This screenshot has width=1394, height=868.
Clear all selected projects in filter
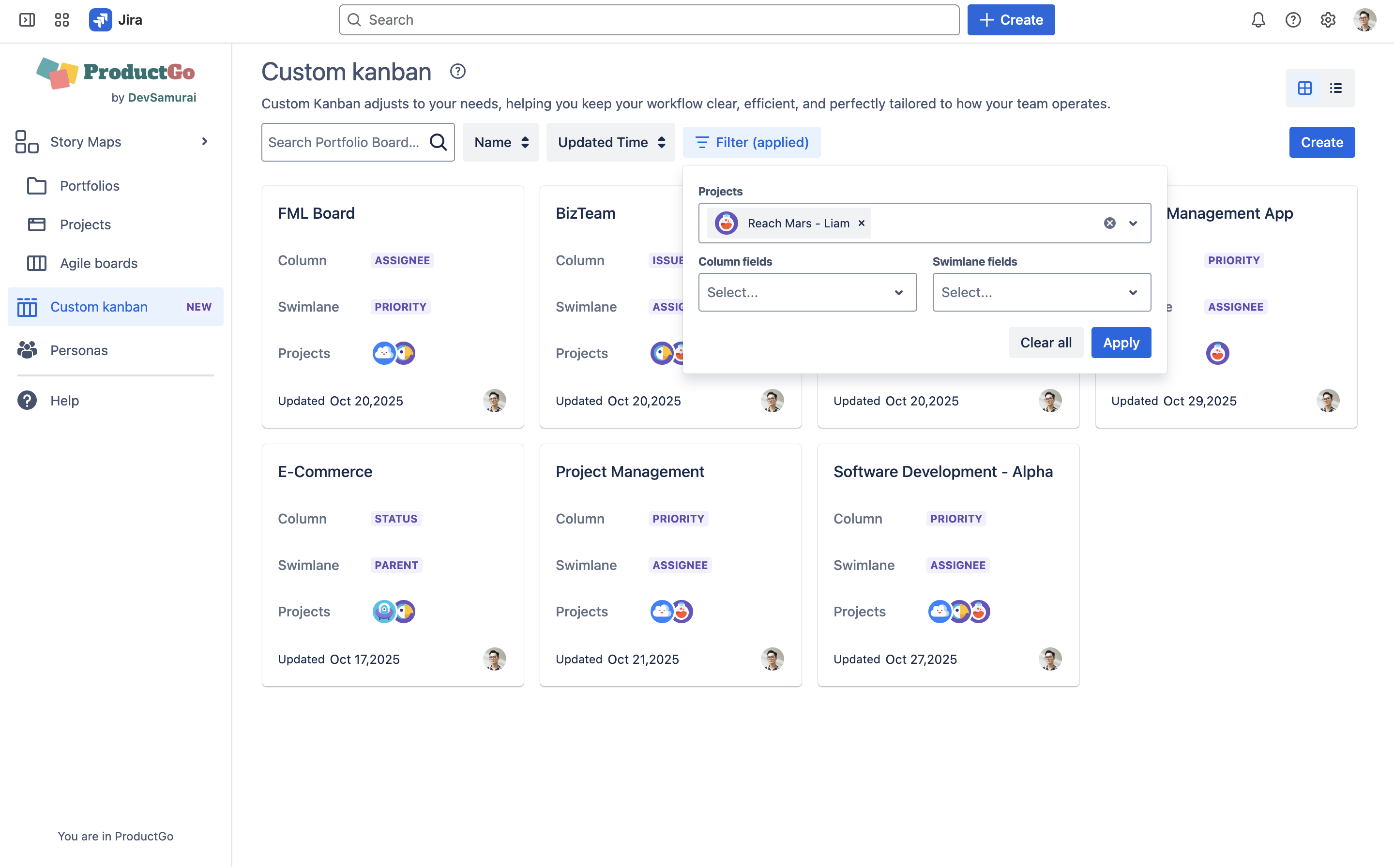pos(1109,224)
